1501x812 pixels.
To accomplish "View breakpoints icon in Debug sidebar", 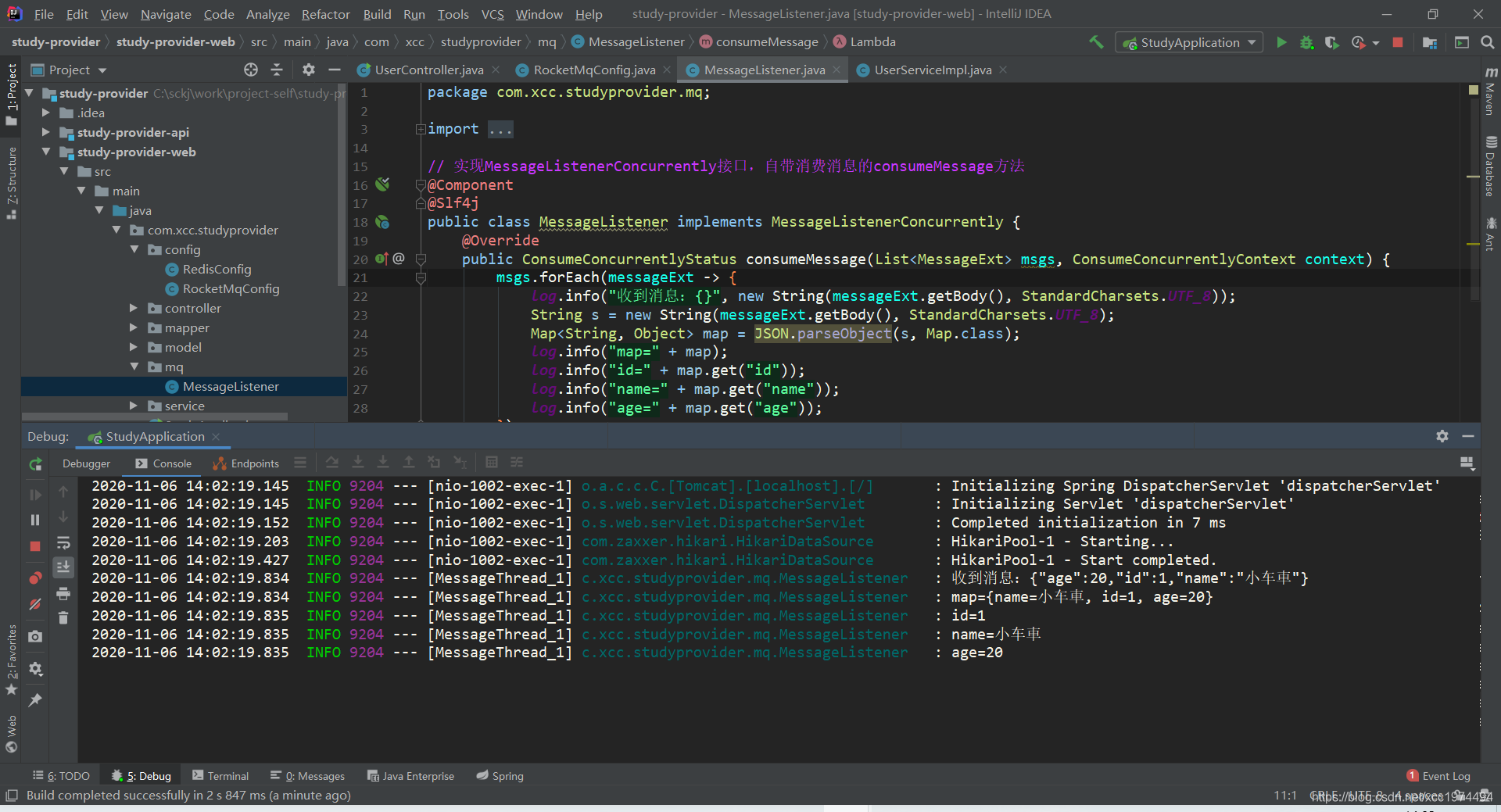I will click(35, 578).
